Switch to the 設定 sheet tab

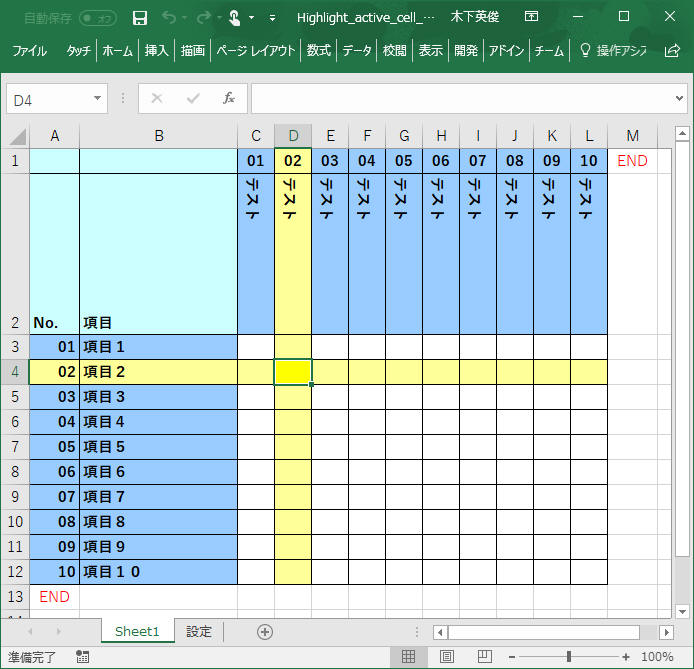tap(199, 631)
